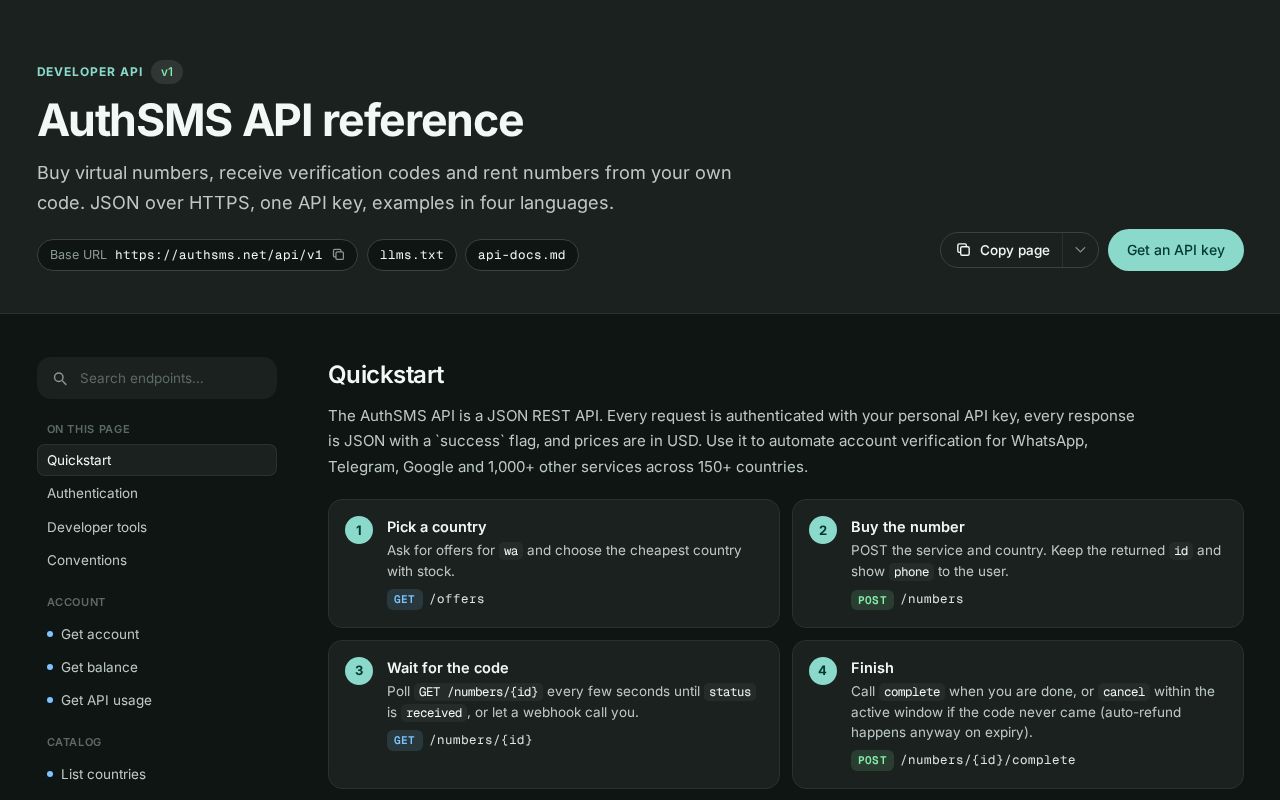1280x800 pixels.
Task: Open the llms.txt link
Action: click(412, 255)
